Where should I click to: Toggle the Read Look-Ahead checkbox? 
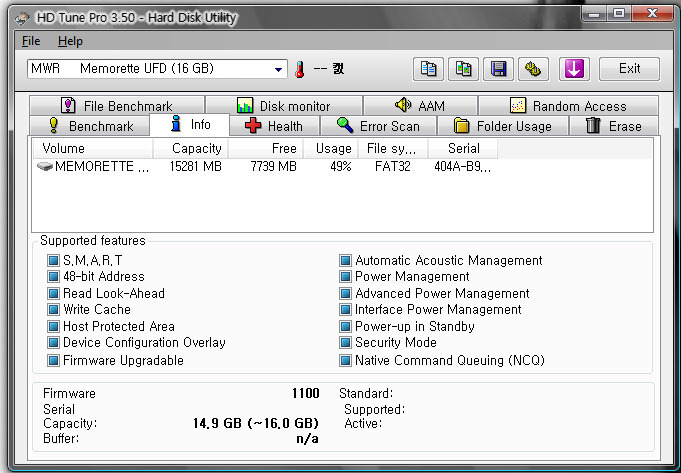click(53, 294)
